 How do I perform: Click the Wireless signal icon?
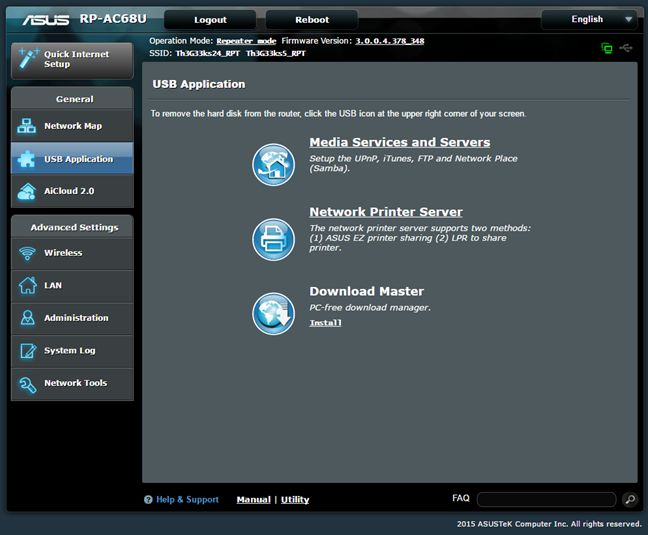[27, 253]
